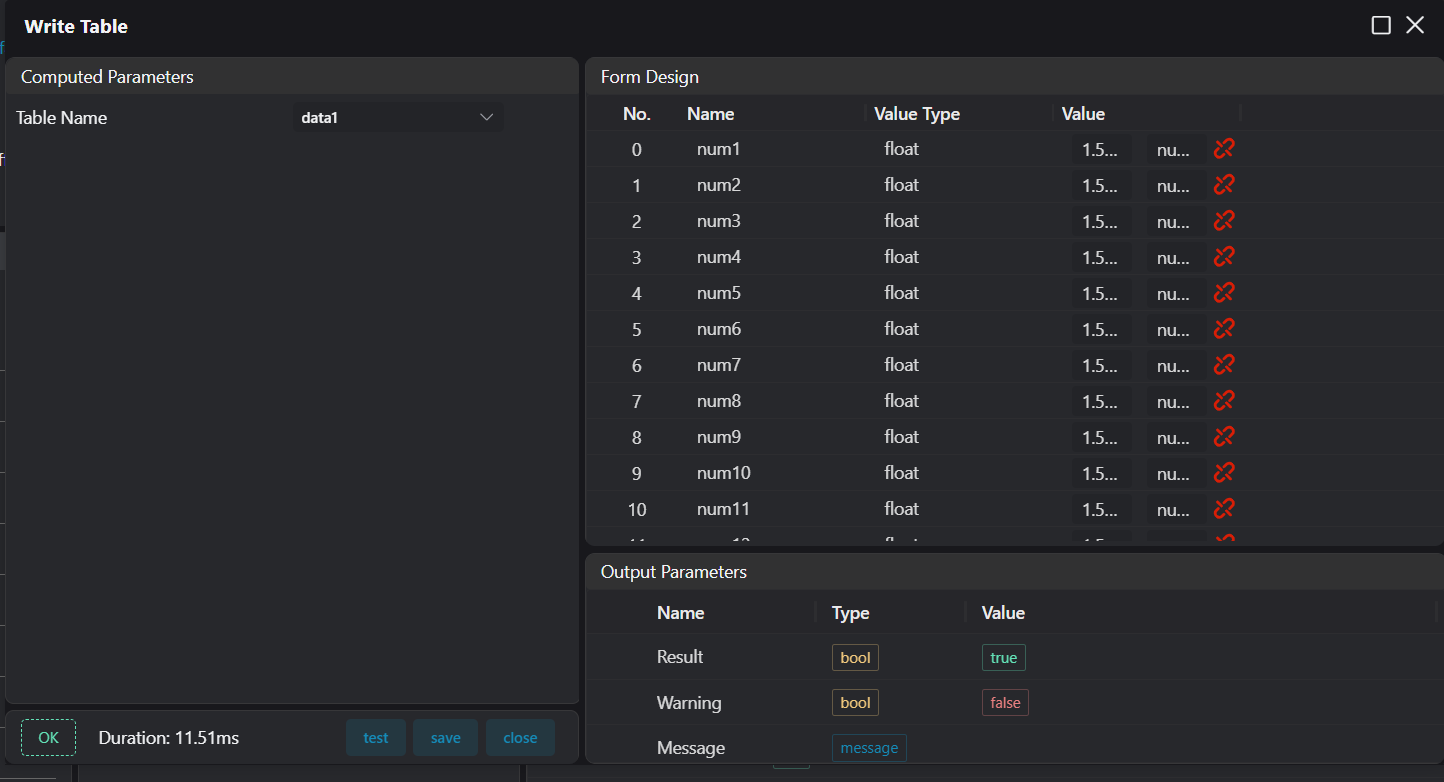1444x782 pixels.
Task: Open the Table Name dropdown showing data1
Action: pyautogui.click(x=398, y=118)
